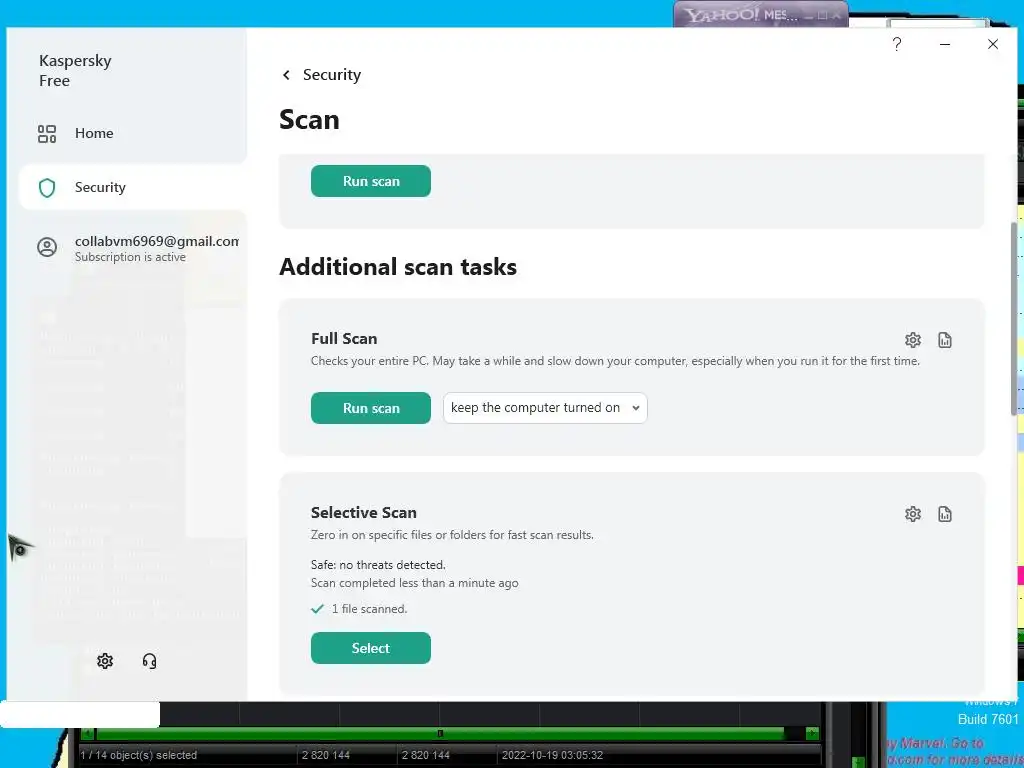Open Full Scan settings gear
The image size is (1024, 768).
tap(912, 340)
